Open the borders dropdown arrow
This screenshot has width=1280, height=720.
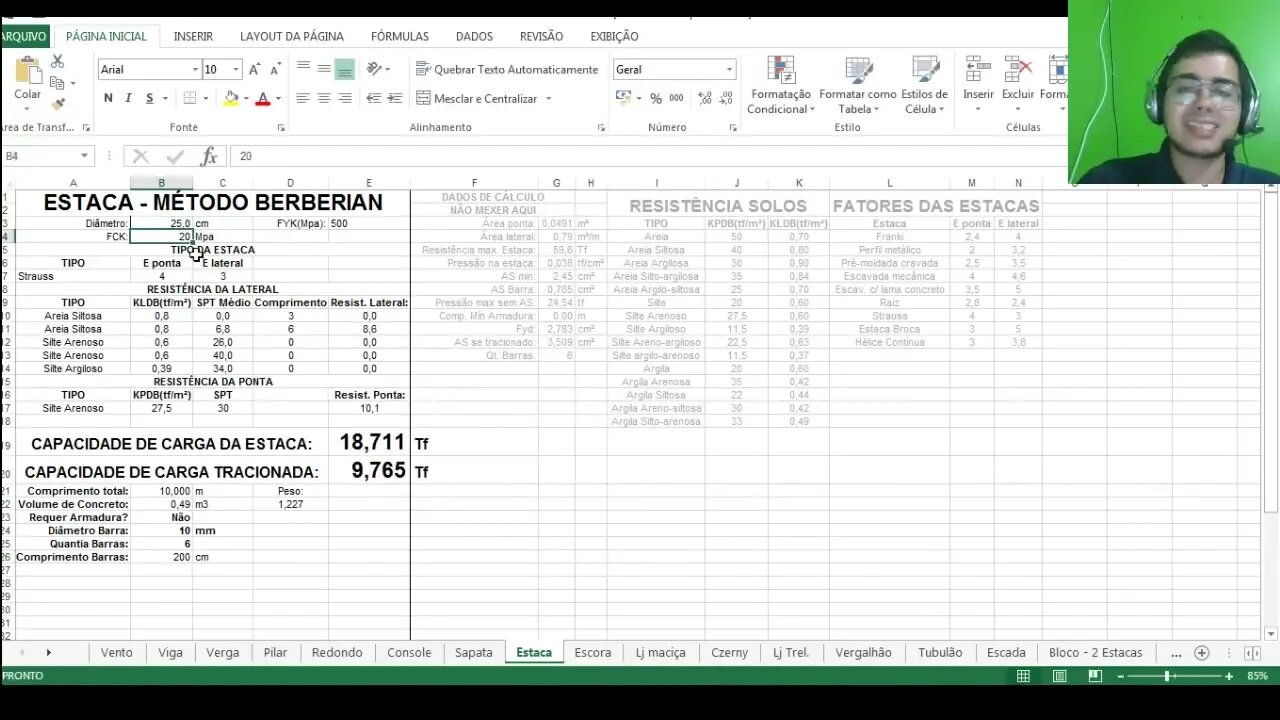(x=205, y=98)
